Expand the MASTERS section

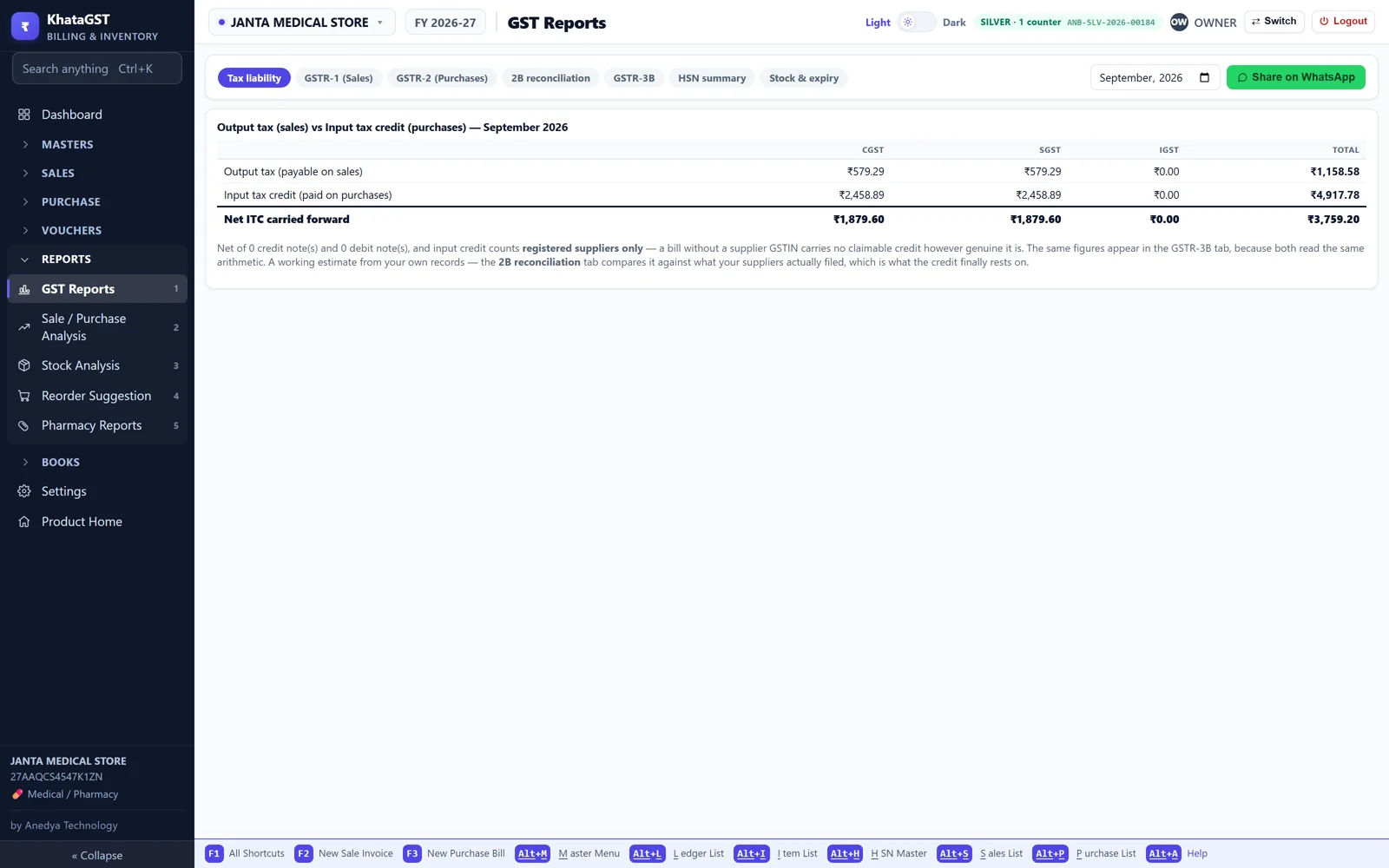[x=97, y=144]
